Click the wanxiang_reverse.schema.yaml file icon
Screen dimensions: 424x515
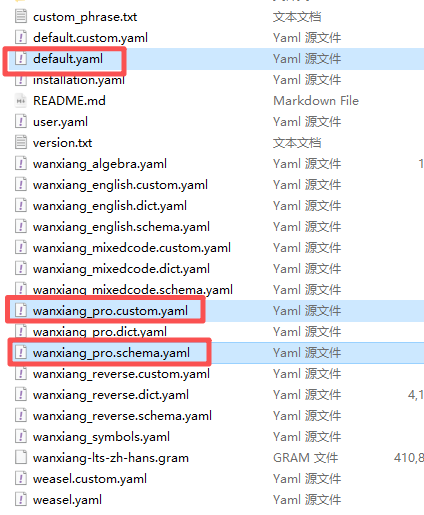pyautogui.click(x=21, y=415)
